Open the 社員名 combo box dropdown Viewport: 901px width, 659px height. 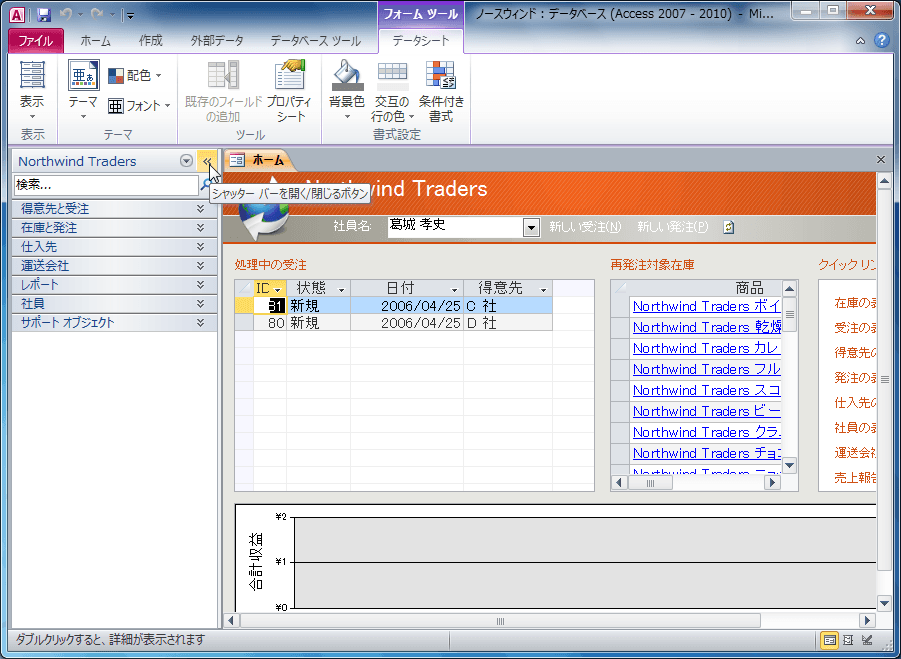coord(531,228)
